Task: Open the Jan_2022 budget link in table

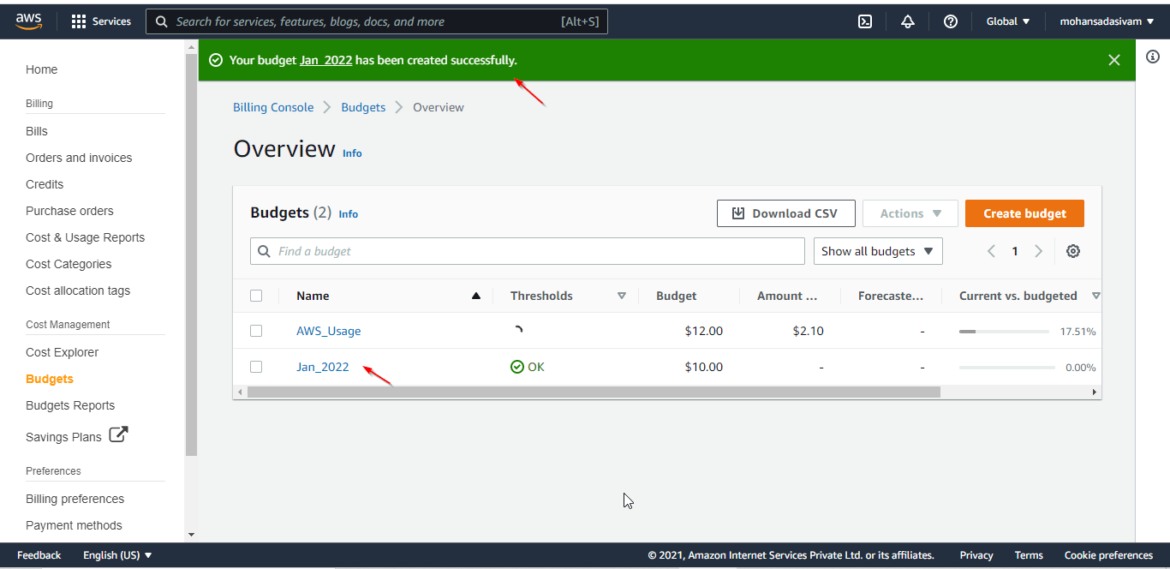Action: click(x=322, y=367)
